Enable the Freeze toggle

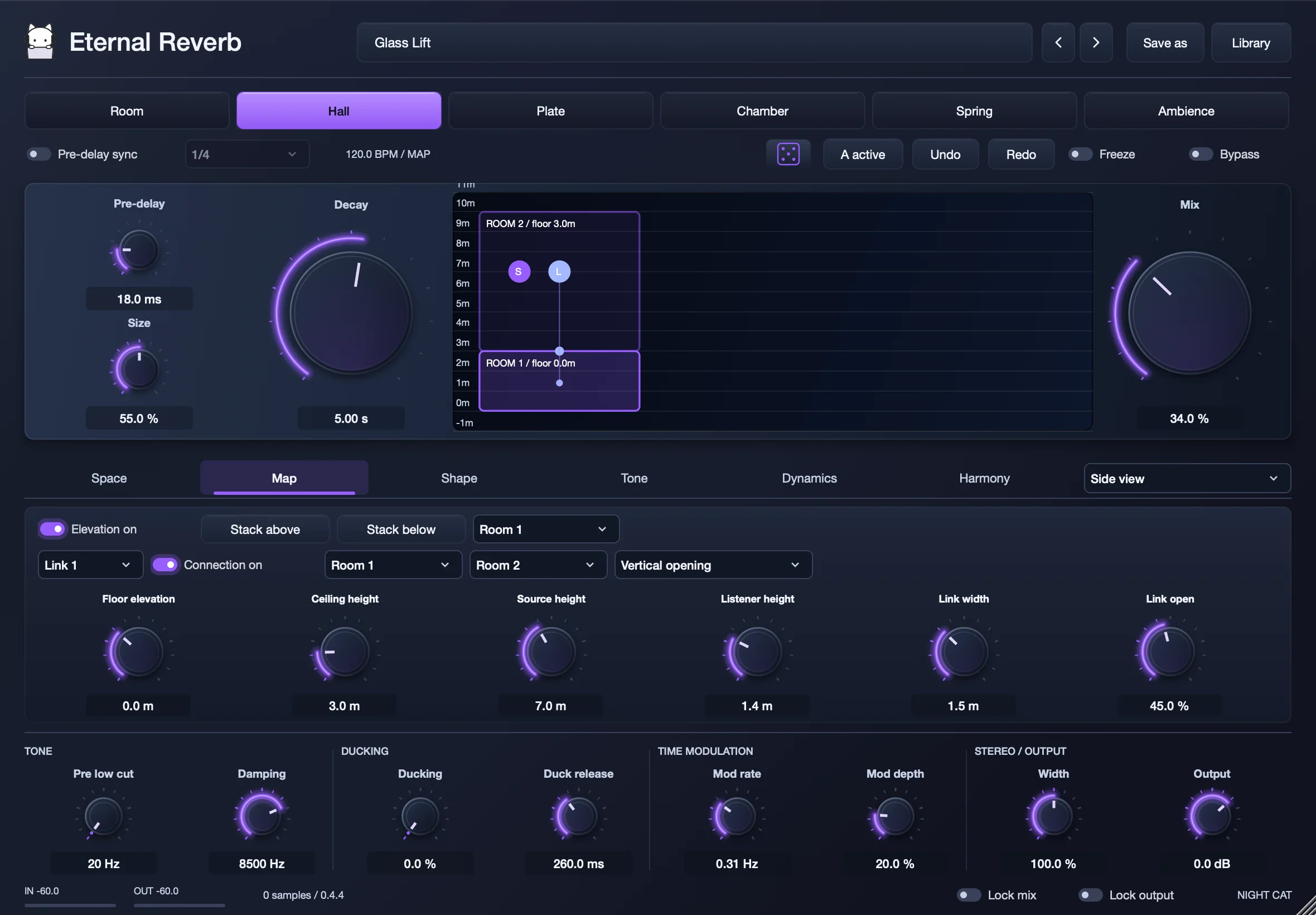[x=1081, y=154]
